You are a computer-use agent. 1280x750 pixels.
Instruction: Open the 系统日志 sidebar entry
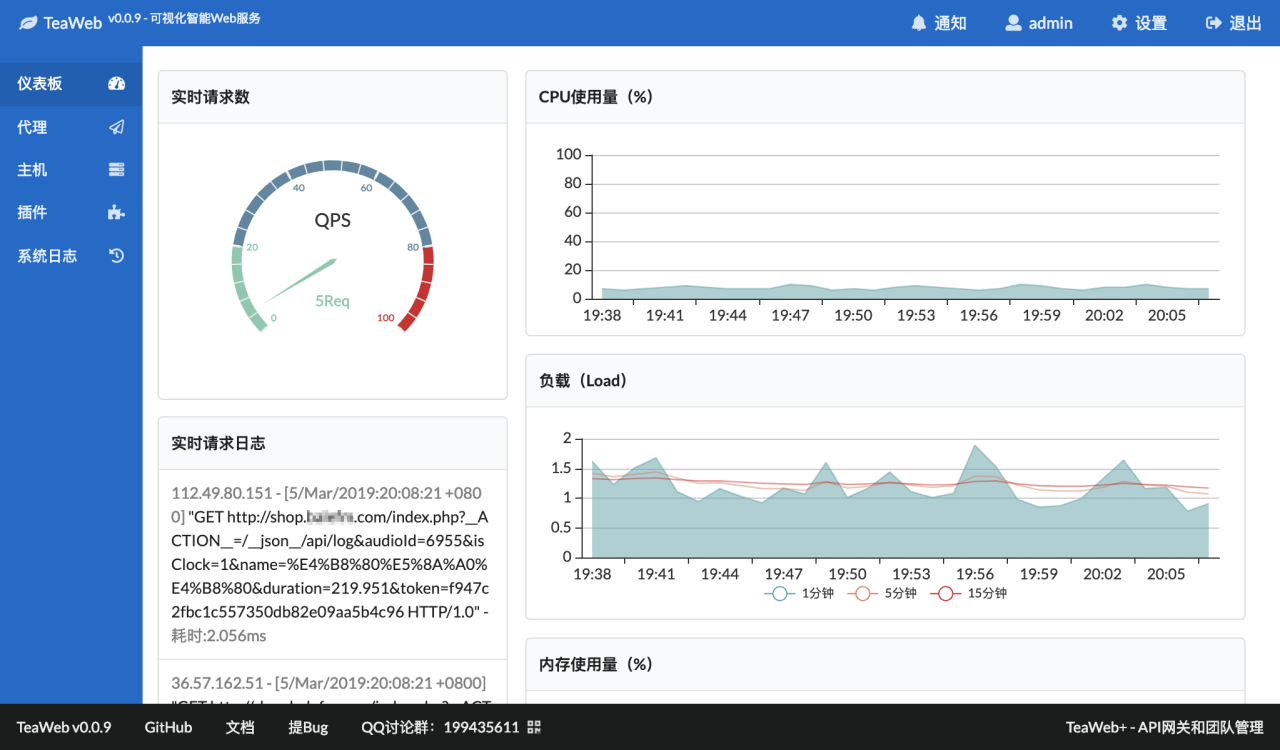click(47, 255)
